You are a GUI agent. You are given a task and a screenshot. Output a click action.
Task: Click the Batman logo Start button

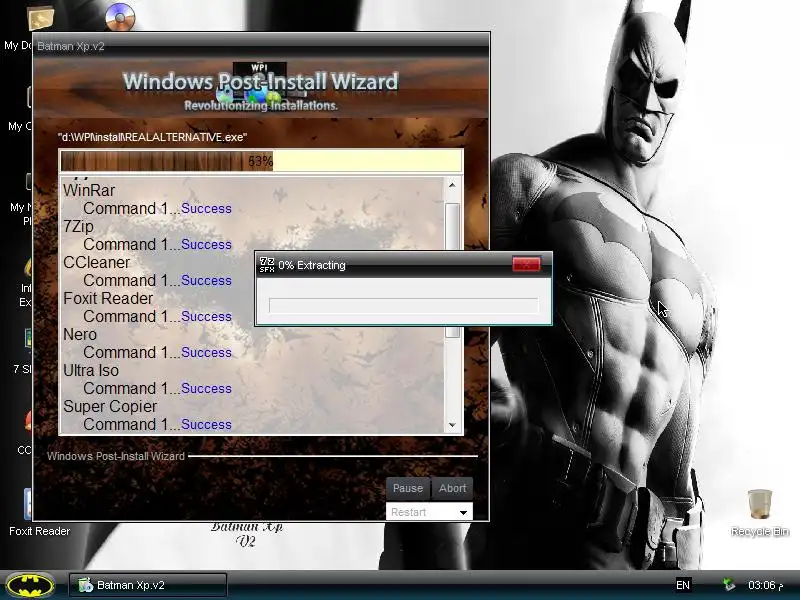point(30,585)
